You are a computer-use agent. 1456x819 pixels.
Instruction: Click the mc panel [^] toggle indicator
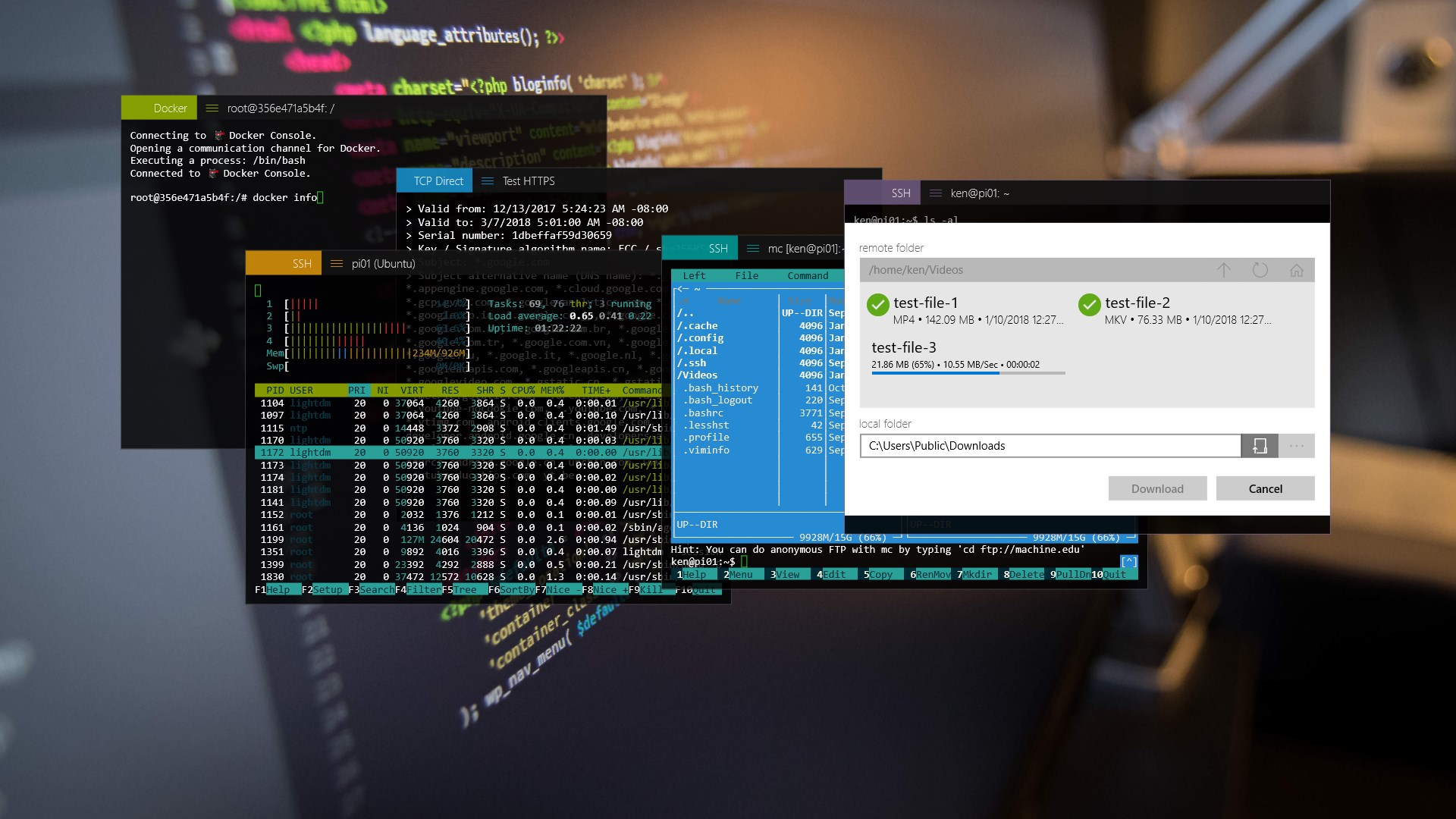tap(1128, 562)
